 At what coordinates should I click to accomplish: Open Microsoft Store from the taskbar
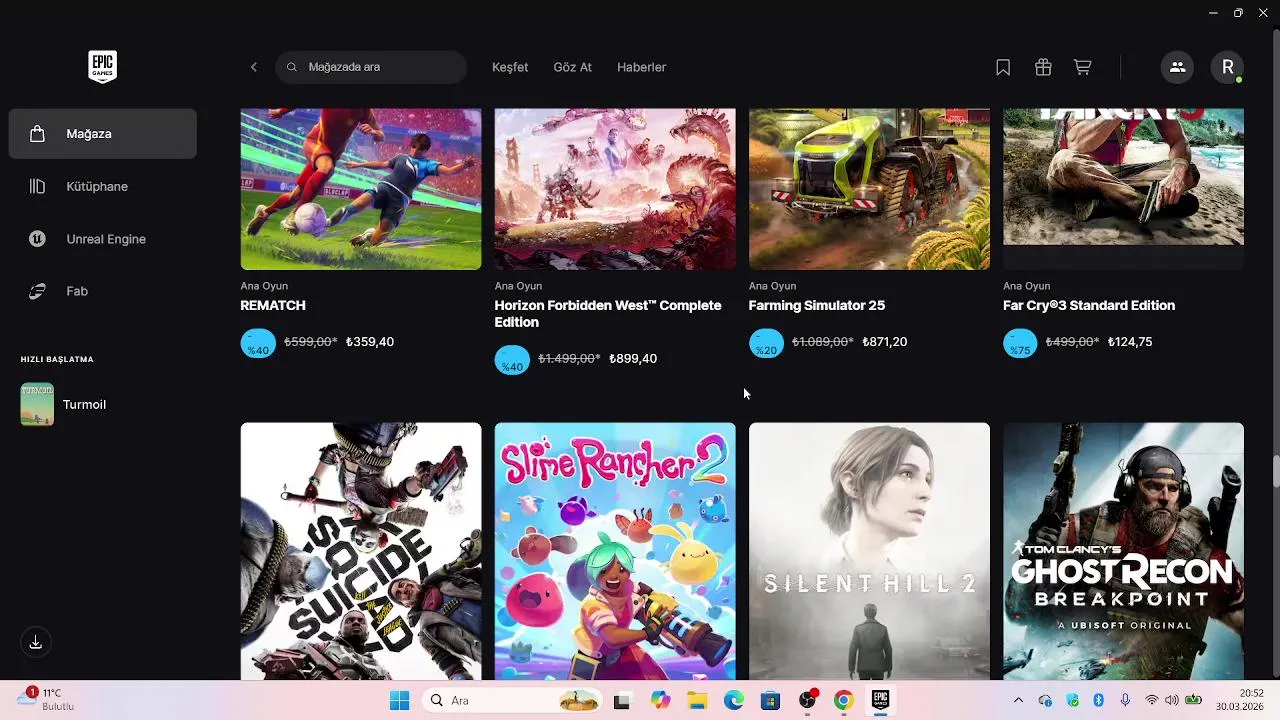click(770, 701)
